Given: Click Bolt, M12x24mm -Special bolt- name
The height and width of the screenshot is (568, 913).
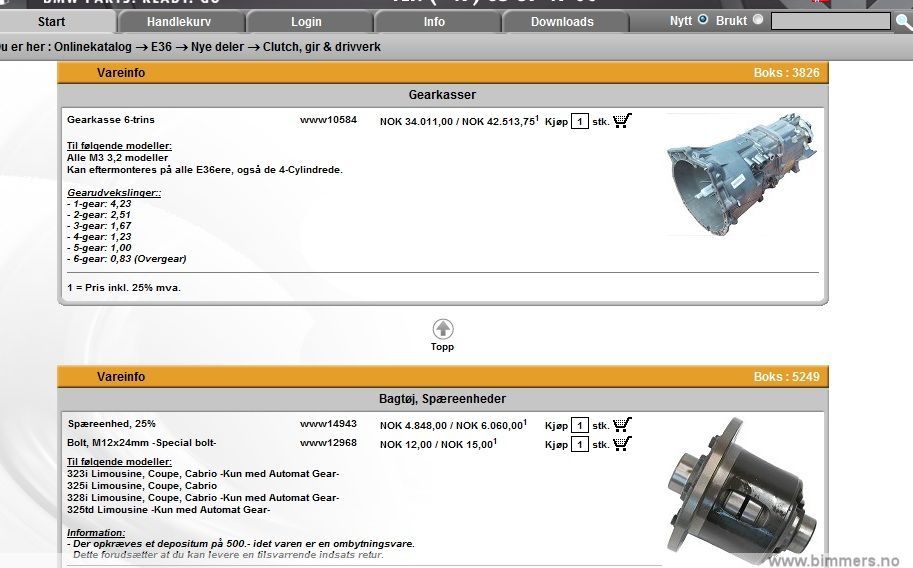Looking at the screenshot, I should [141, 443].
